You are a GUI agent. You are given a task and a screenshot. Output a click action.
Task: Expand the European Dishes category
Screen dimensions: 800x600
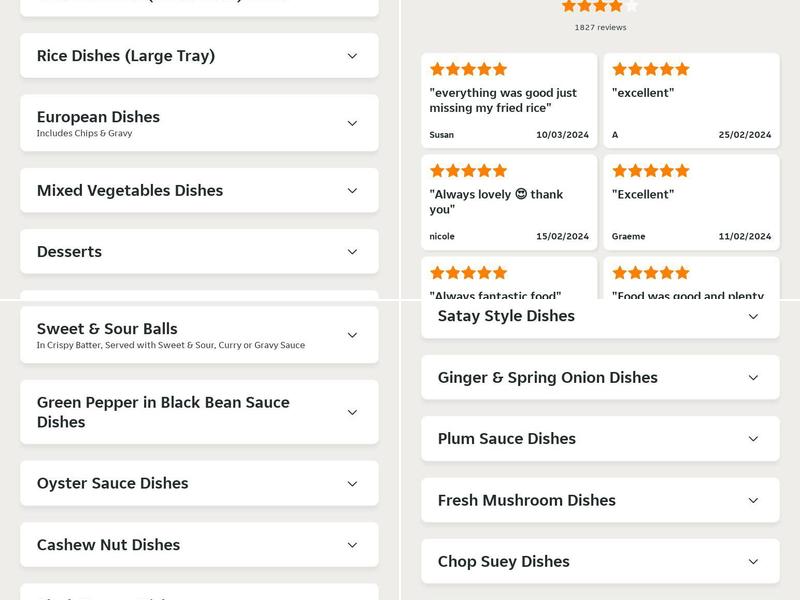tap(199, 122)
